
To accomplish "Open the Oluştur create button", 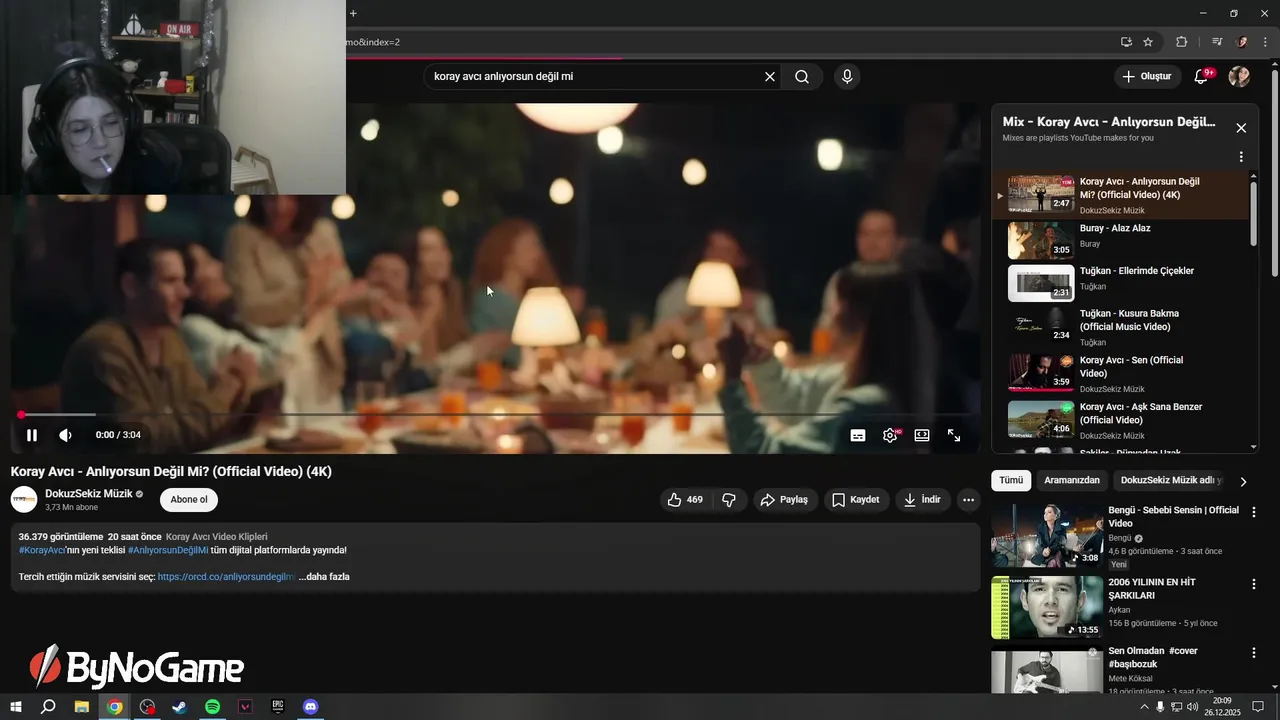I will [1147, 77].
